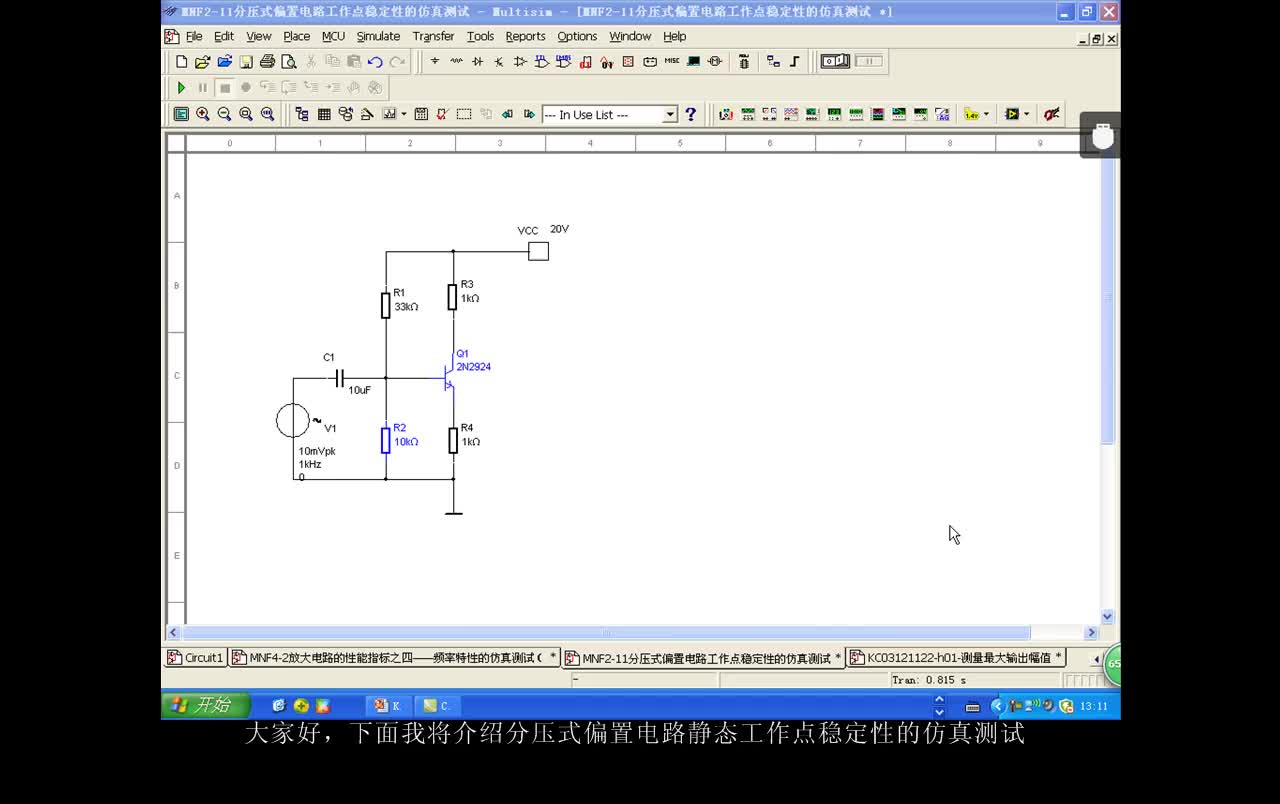The width and height of the screenshot is (1280, 804).
Task: Pause the running simulation
Action: coord(203,88)
